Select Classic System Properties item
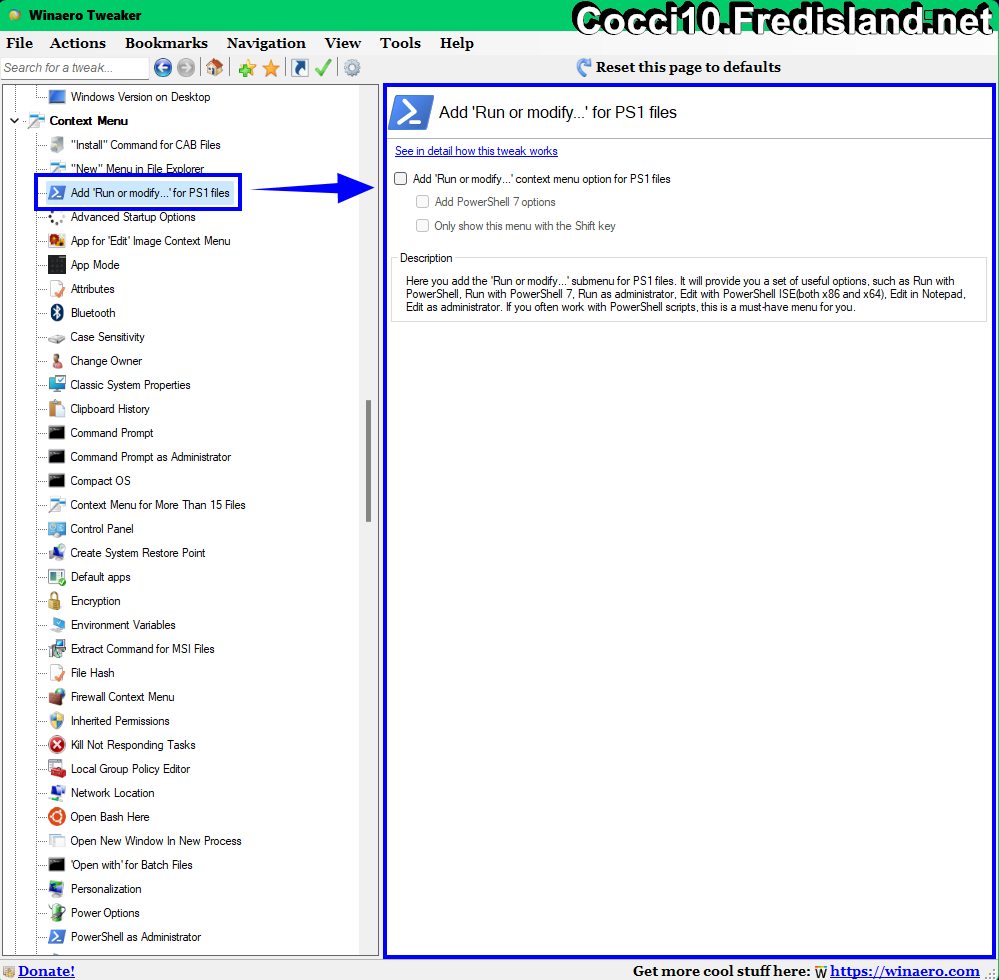Screen dimensions: 999x980 coord(130,385)
